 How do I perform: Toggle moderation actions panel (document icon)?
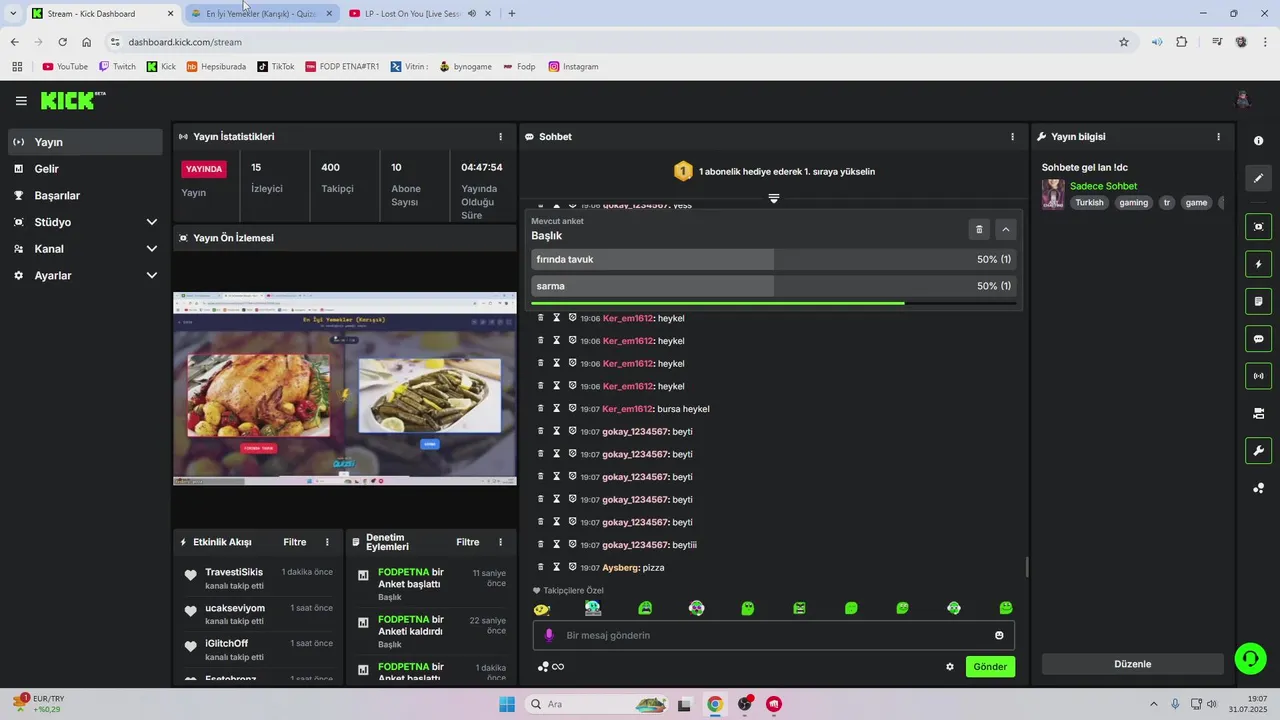1258,301
